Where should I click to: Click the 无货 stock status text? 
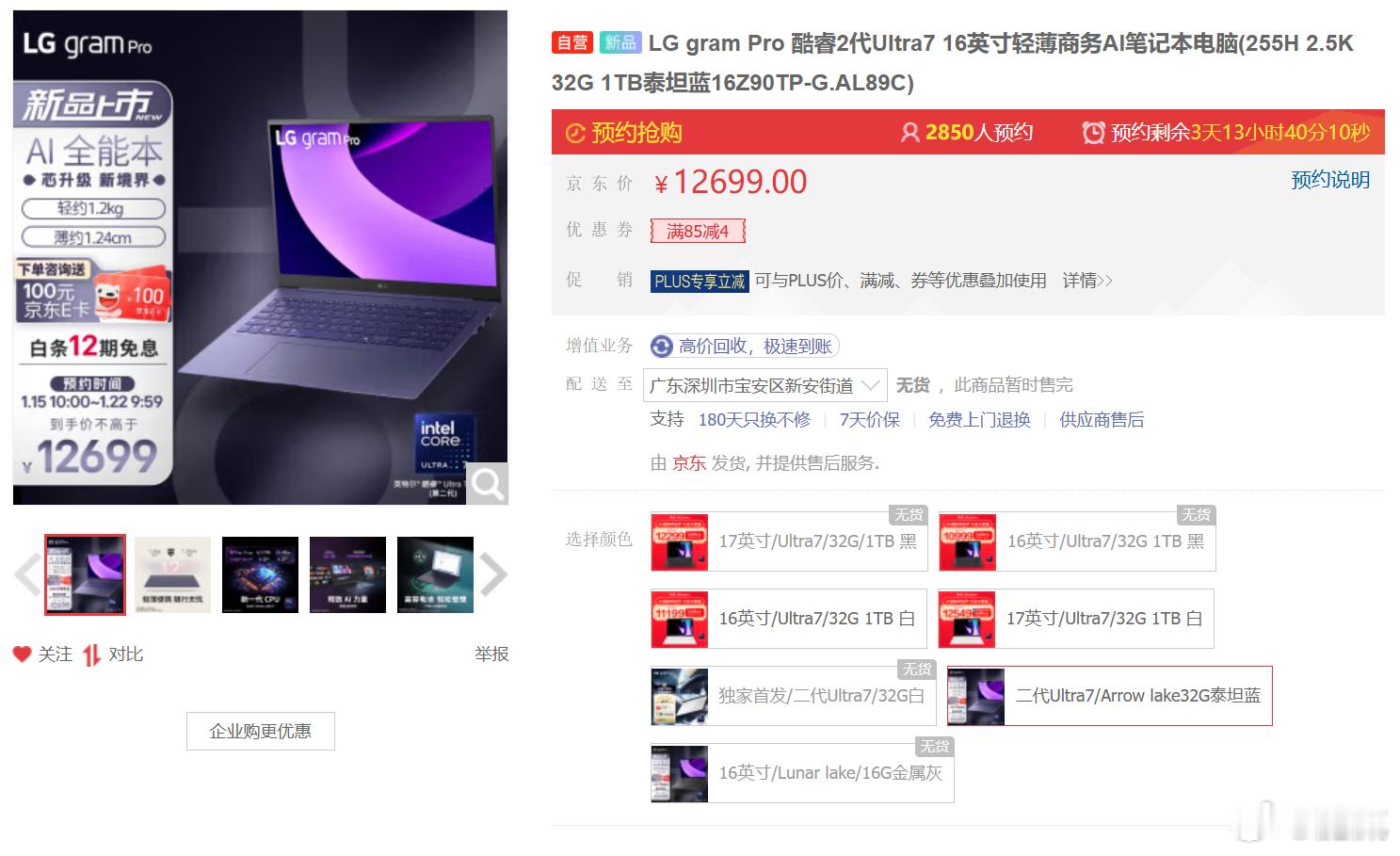pos(912,385)
